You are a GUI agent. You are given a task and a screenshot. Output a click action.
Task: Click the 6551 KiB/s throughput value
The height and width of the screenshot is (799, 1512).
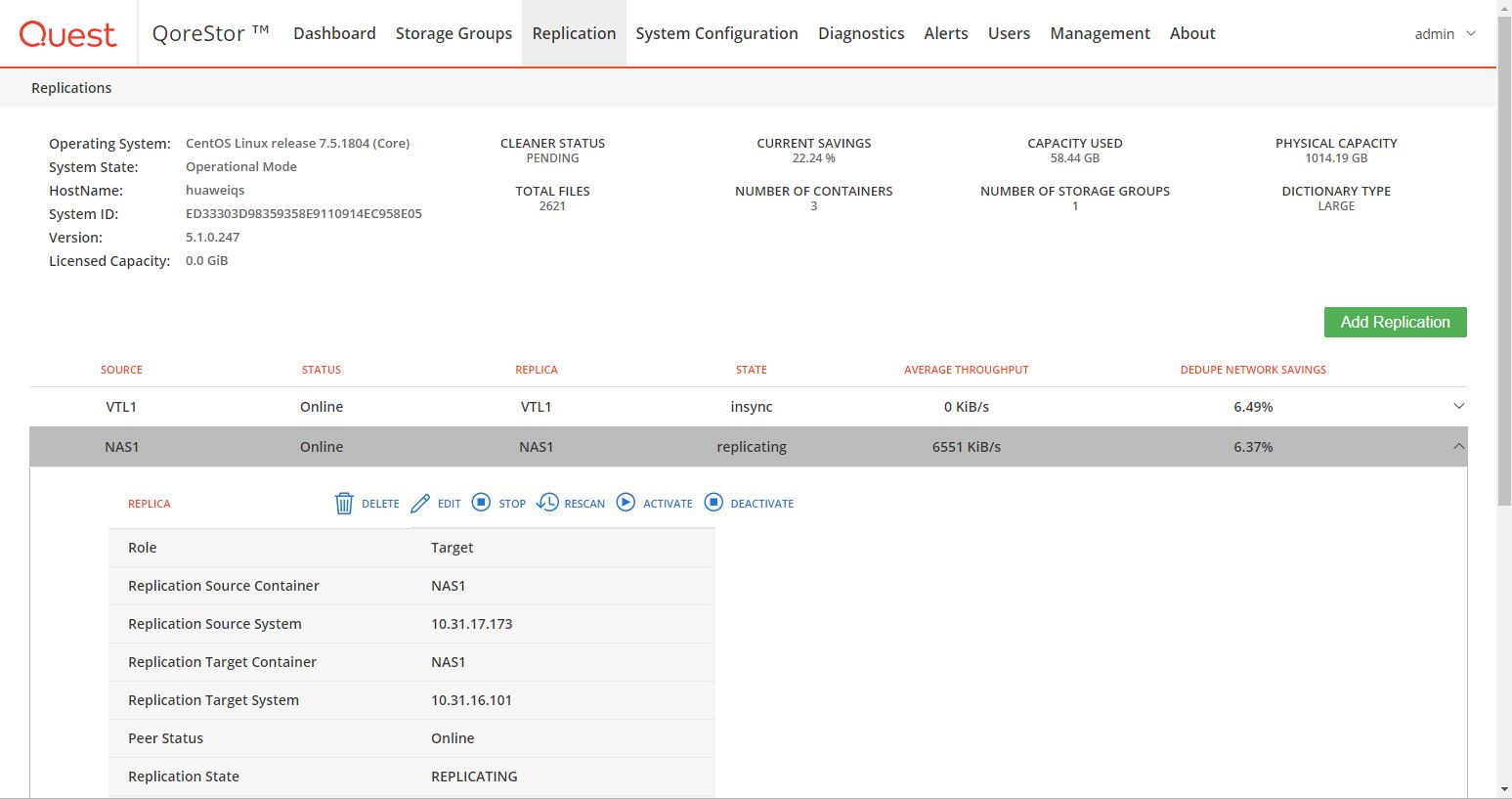[x=967, y=447]
